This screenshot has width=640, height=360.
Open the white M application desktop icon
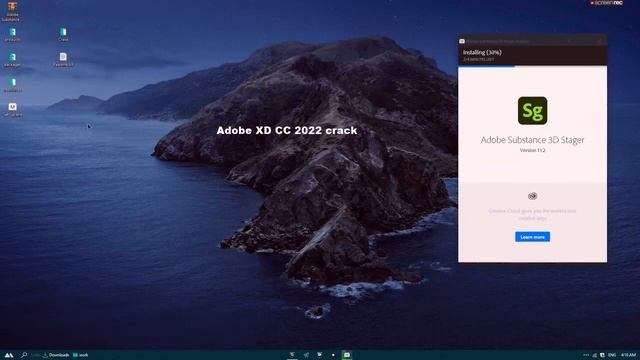12,110
